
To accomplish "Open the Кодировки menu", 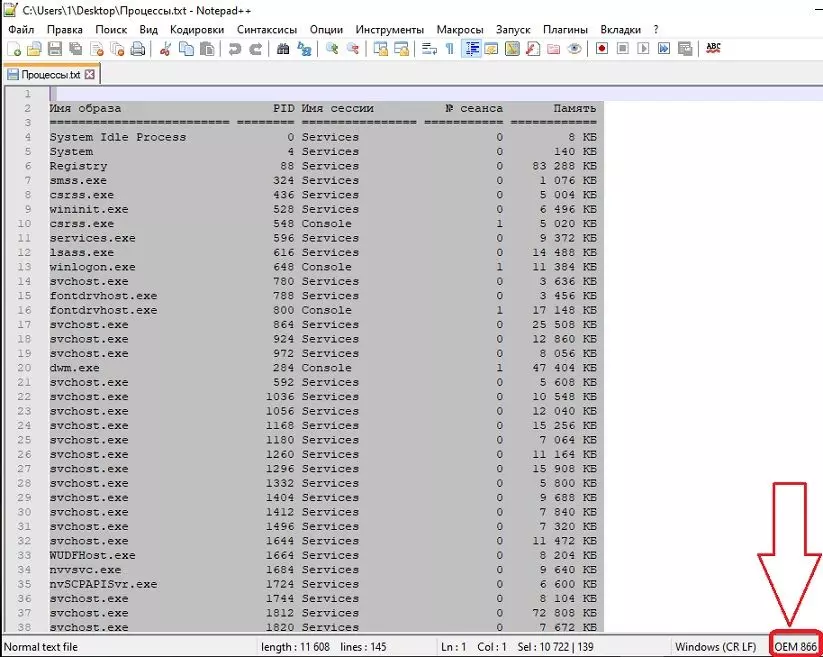I will [197, 30].
